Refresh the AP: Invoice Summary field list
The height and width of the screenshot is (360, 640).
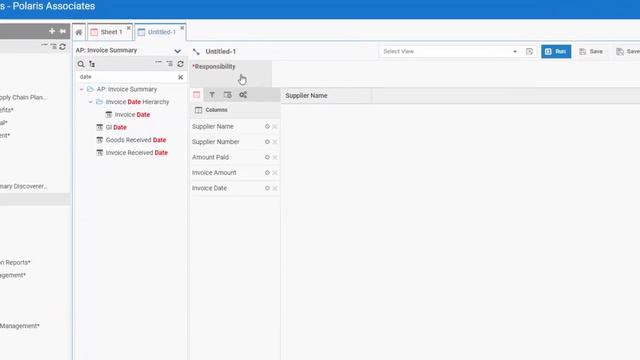(180, 64)
